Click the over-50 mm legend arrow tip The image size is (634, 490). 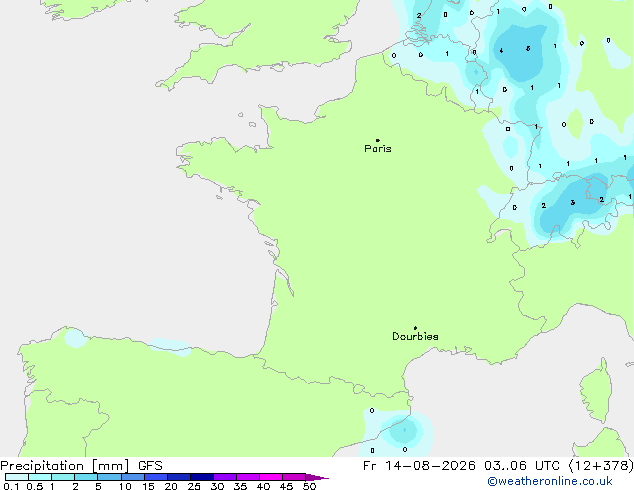(317, 477)
